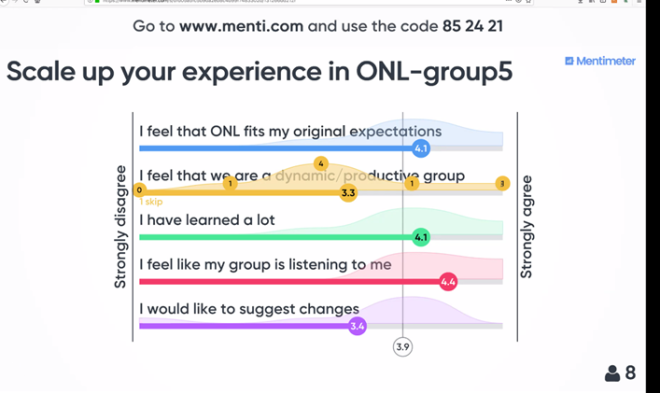The width and height of the screenshot is (660, 393).
Task: Click the 'Strongly agree' axis label
Action: point(526,227)
